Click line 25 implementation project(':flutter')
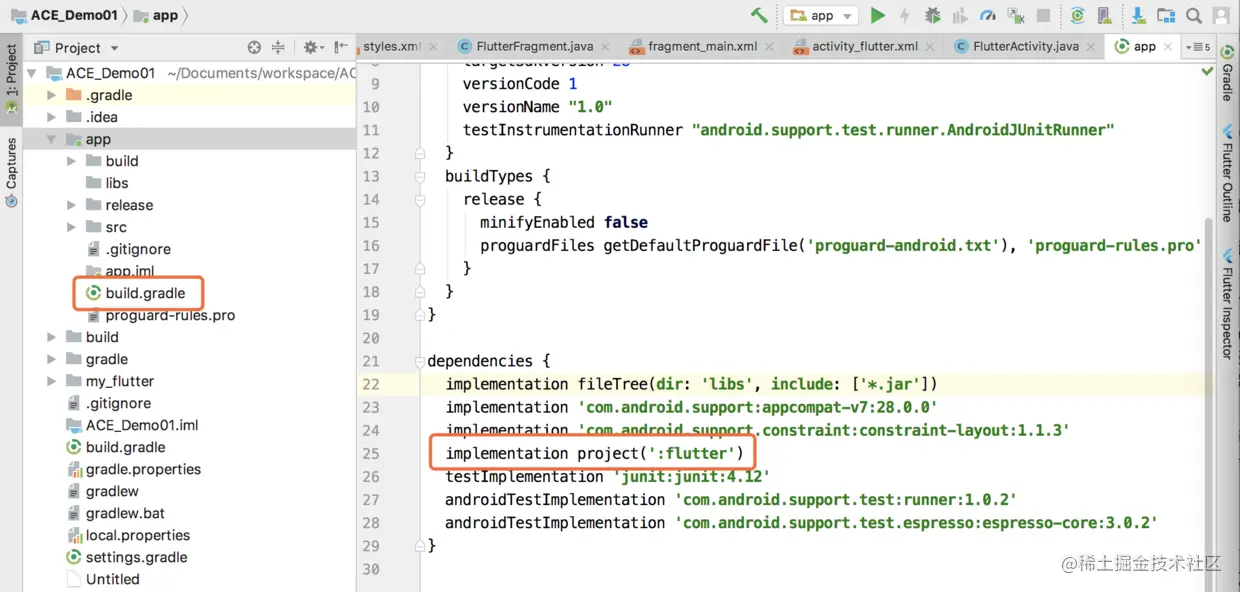This screenshot has height=592, width=1240. 595,454
